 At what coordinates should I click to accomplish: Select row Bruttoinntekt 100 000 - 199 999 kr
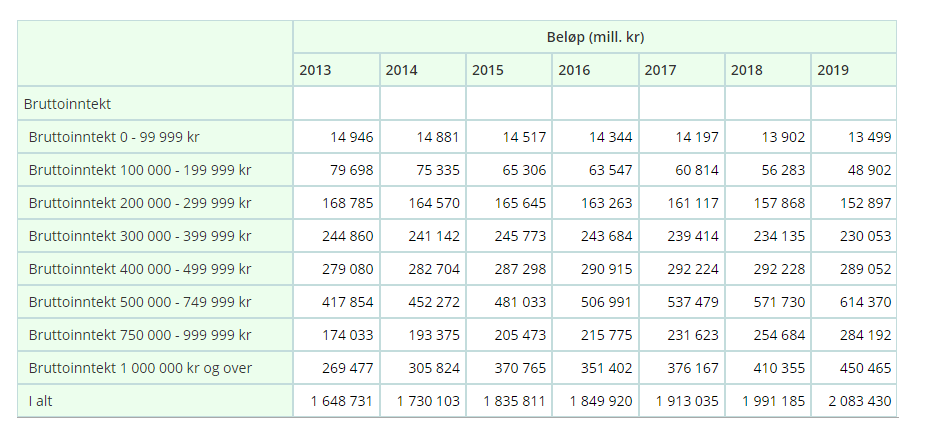tap(140, 170)
